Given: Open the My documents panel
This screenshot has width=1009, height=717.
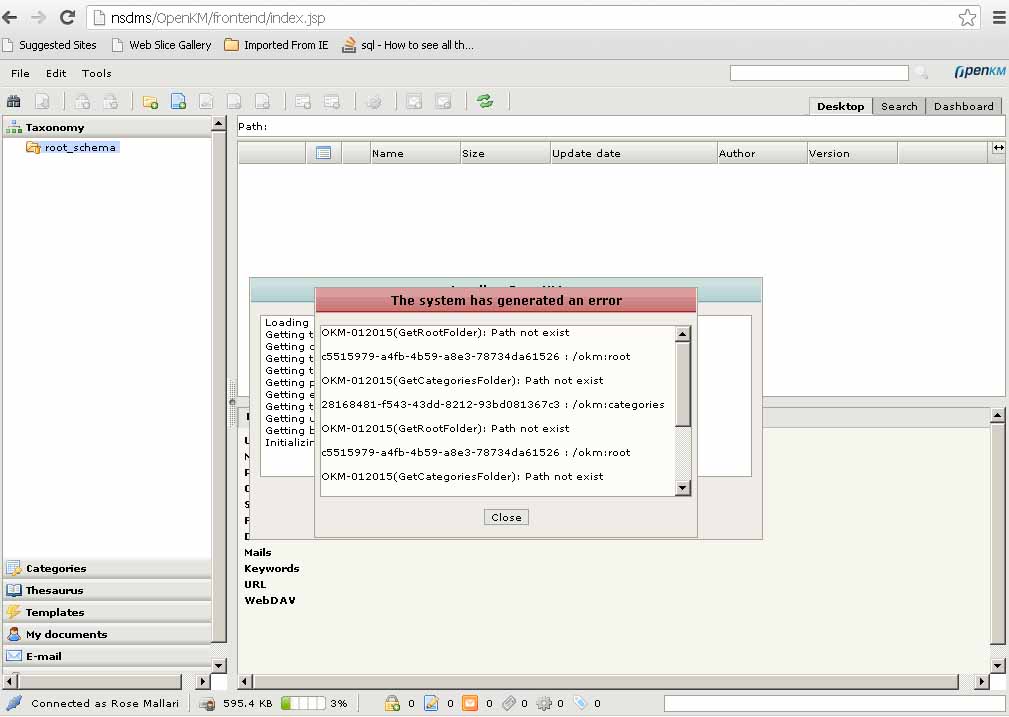Looking at the screenshot, I should [66, 634].
